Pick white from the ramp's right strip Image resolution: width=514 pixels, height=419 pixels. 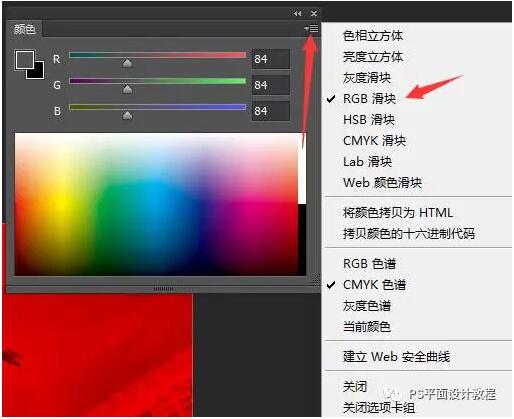302,168
